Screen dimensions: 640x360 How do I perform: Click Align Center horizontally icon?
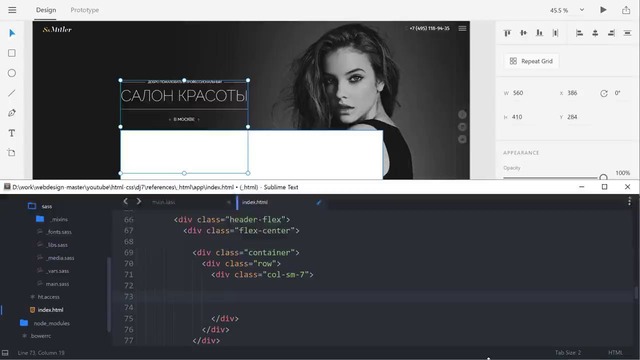[x=595, y=33]
